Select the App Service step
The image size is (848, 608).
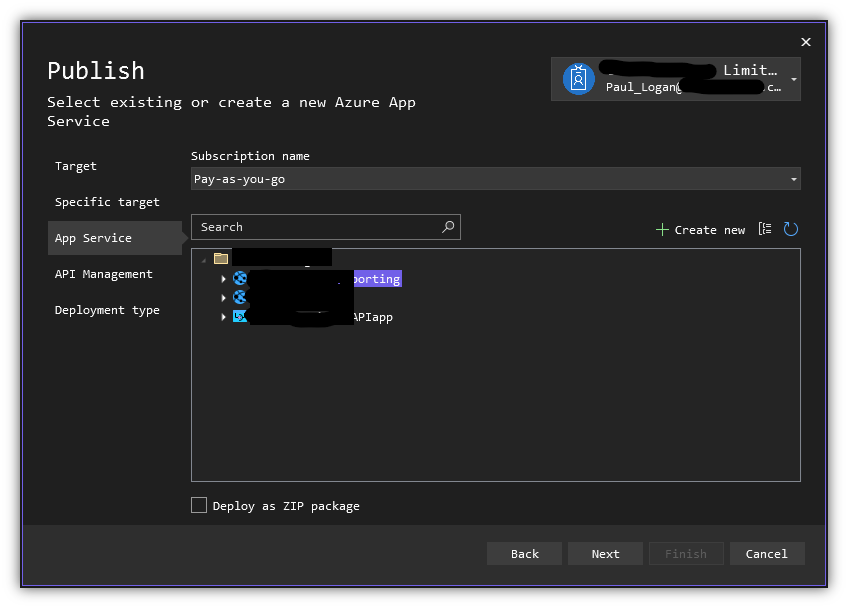(115, 238)
